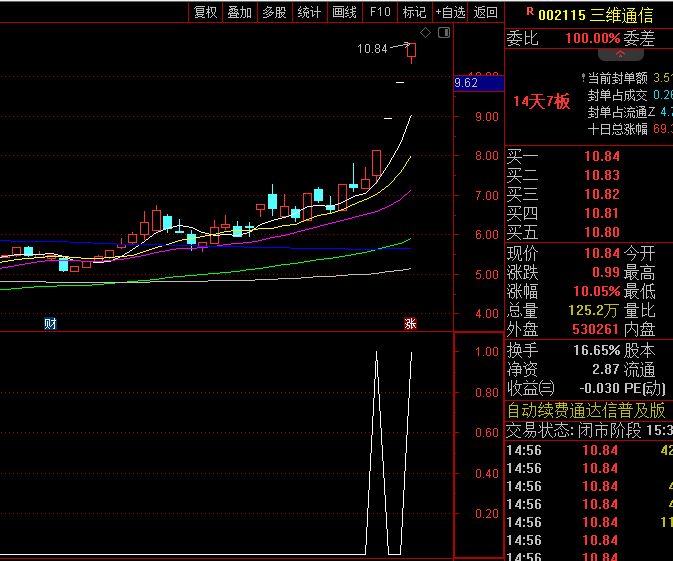Collapse the panel with the double chevron
The width and height of the screenshot is (673, 561).
pyautogui.click(x=621, y=55)
